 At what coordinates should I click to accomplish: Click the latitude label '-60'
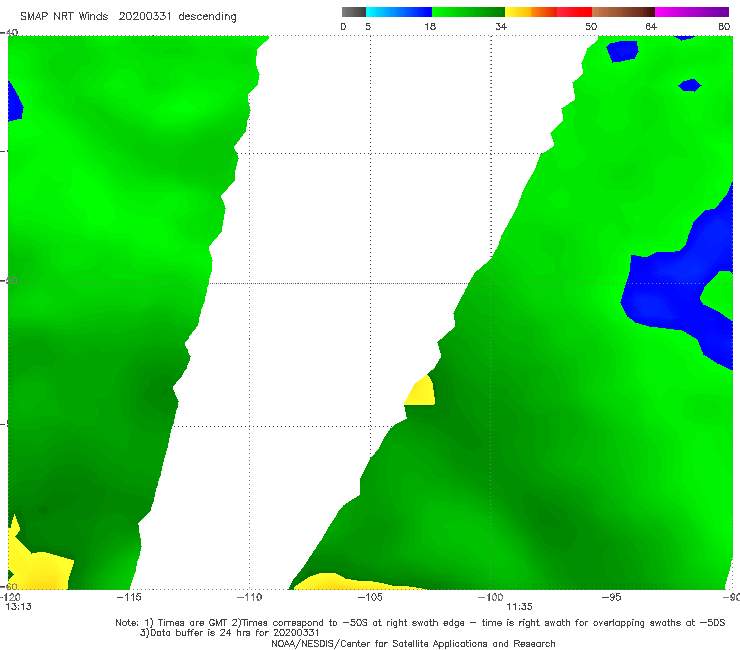click(9, 587)
